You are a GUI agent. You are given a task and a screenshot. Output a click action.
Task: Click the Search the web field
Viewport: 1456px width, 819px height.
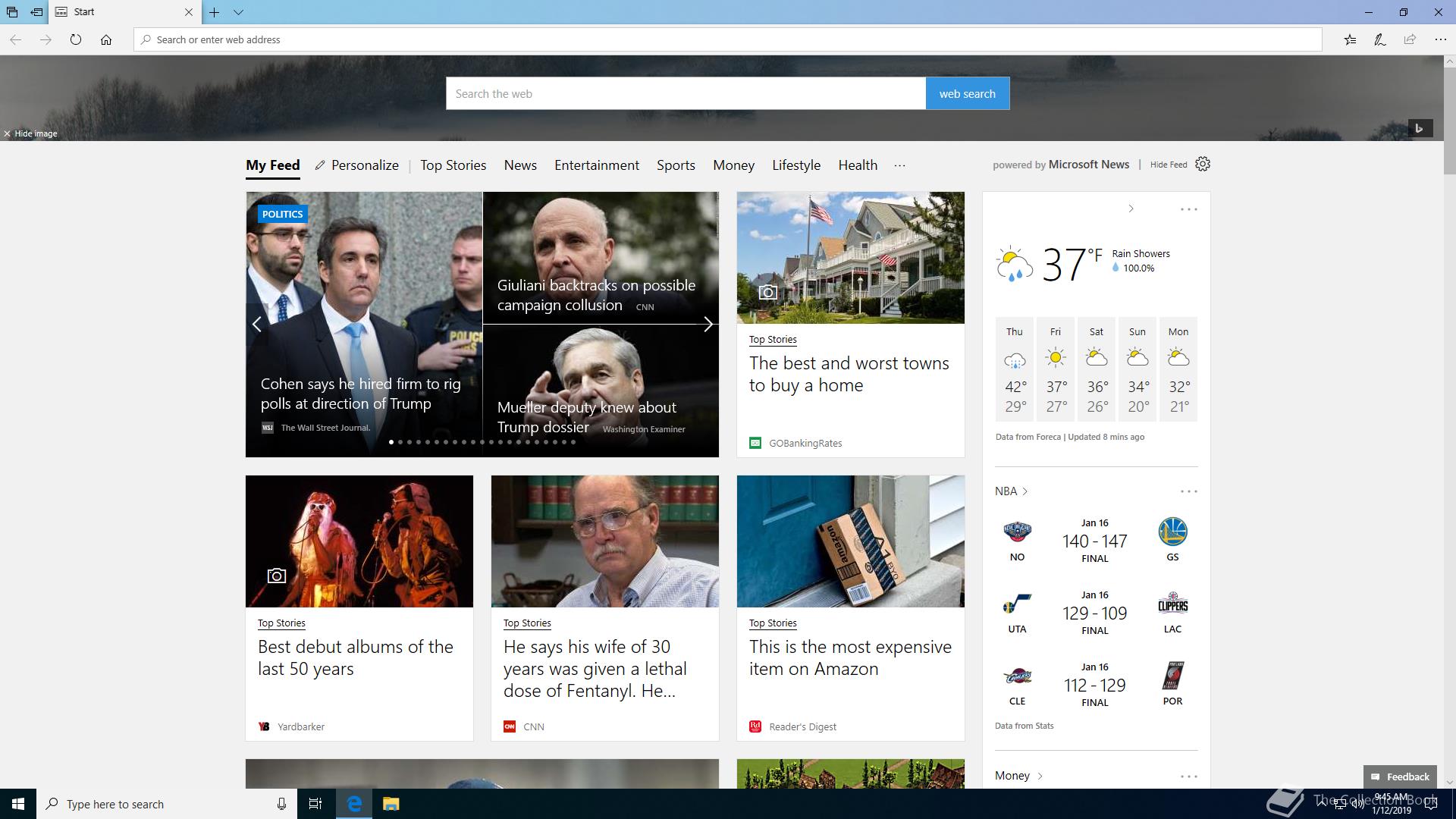686,93
